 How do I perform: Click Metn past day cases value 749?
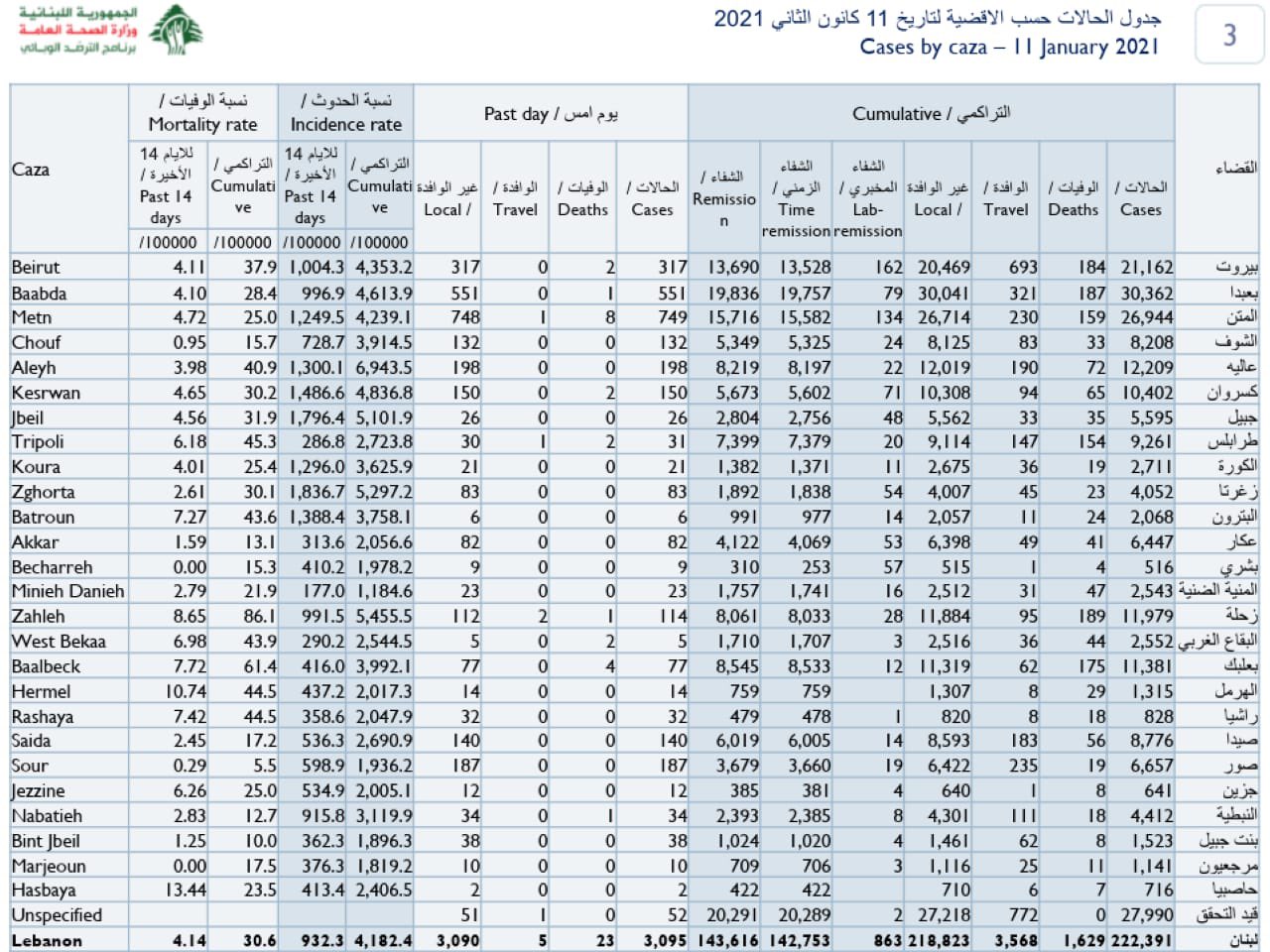tap(673, 317)
